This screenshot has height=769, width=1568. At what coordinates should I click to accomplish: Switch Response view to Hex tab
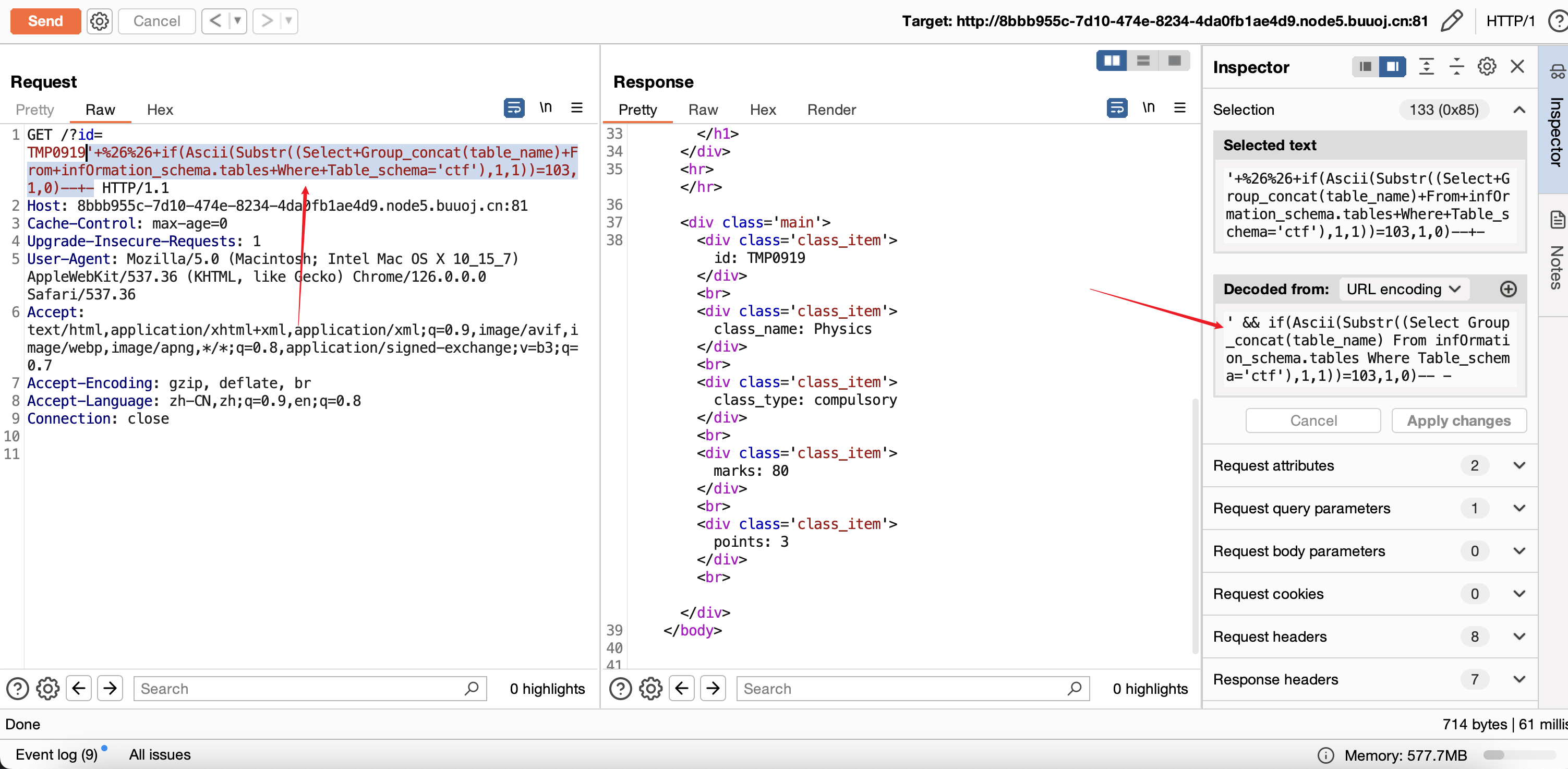[763, 110]
